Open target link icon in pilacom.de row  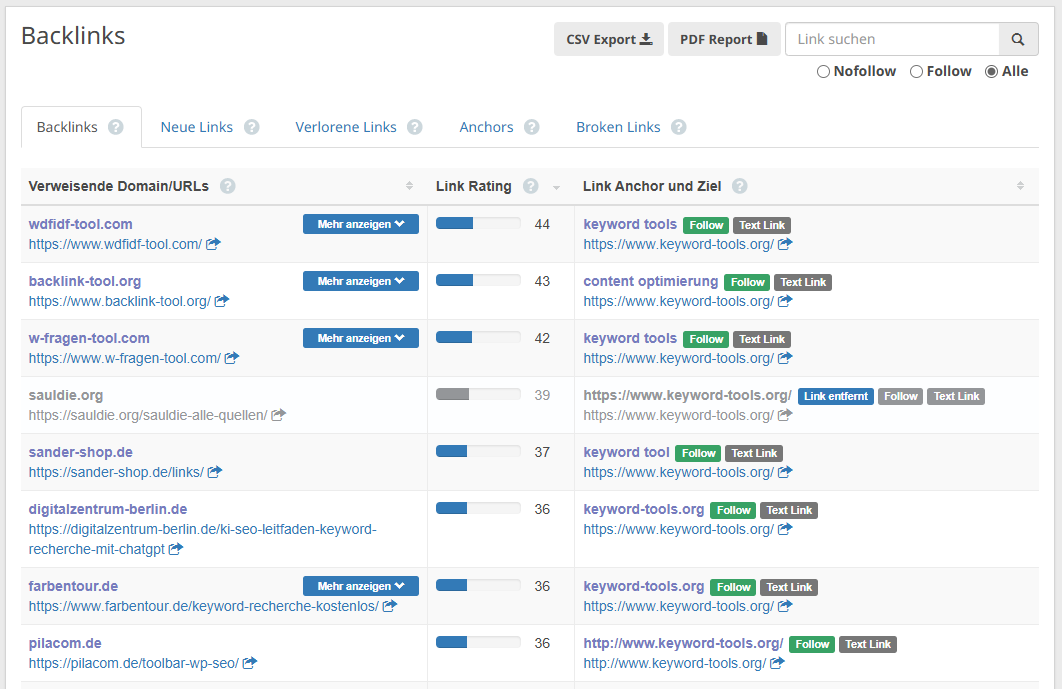tap(777, 663)
